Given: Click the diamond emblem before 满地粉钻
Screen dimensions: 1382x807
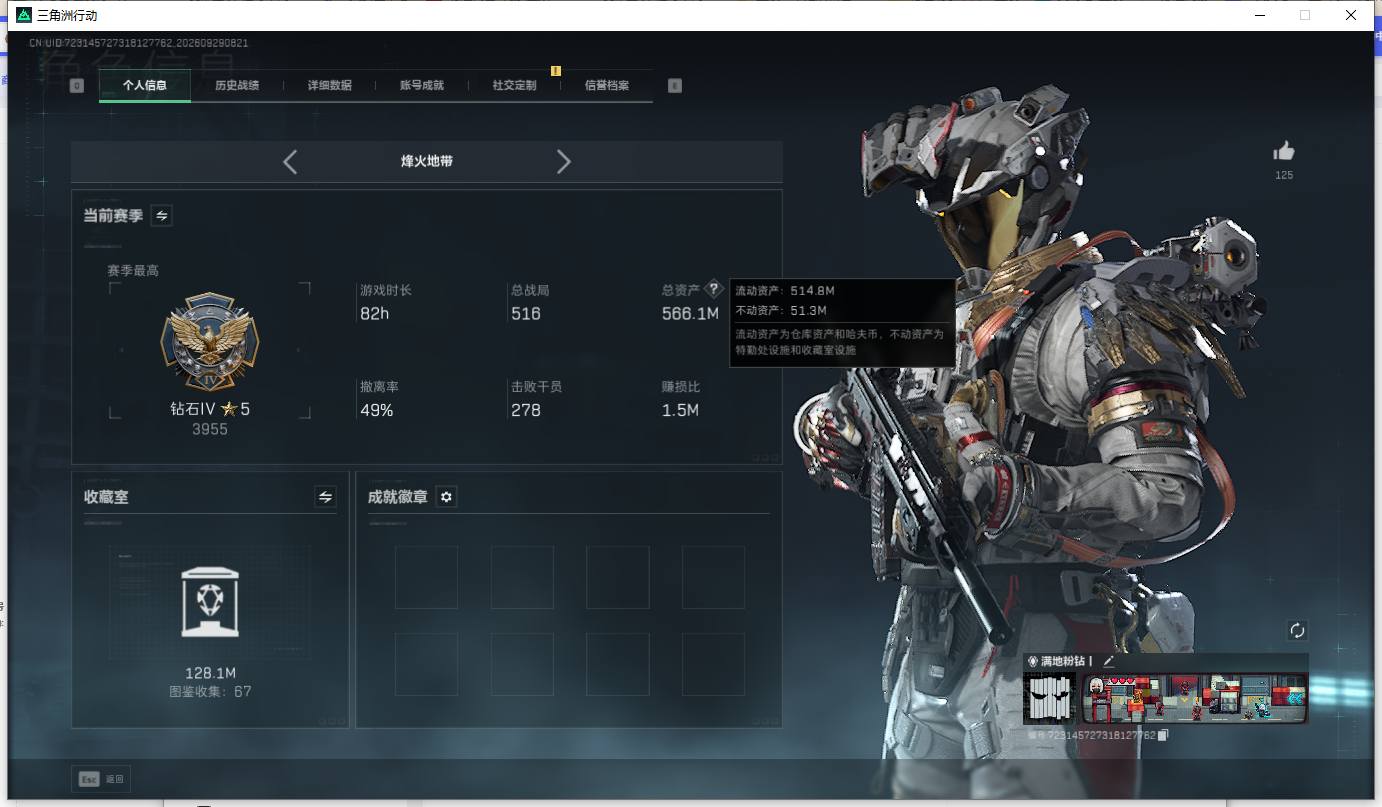Looking at the screenshot, I should coord(1033,661).
